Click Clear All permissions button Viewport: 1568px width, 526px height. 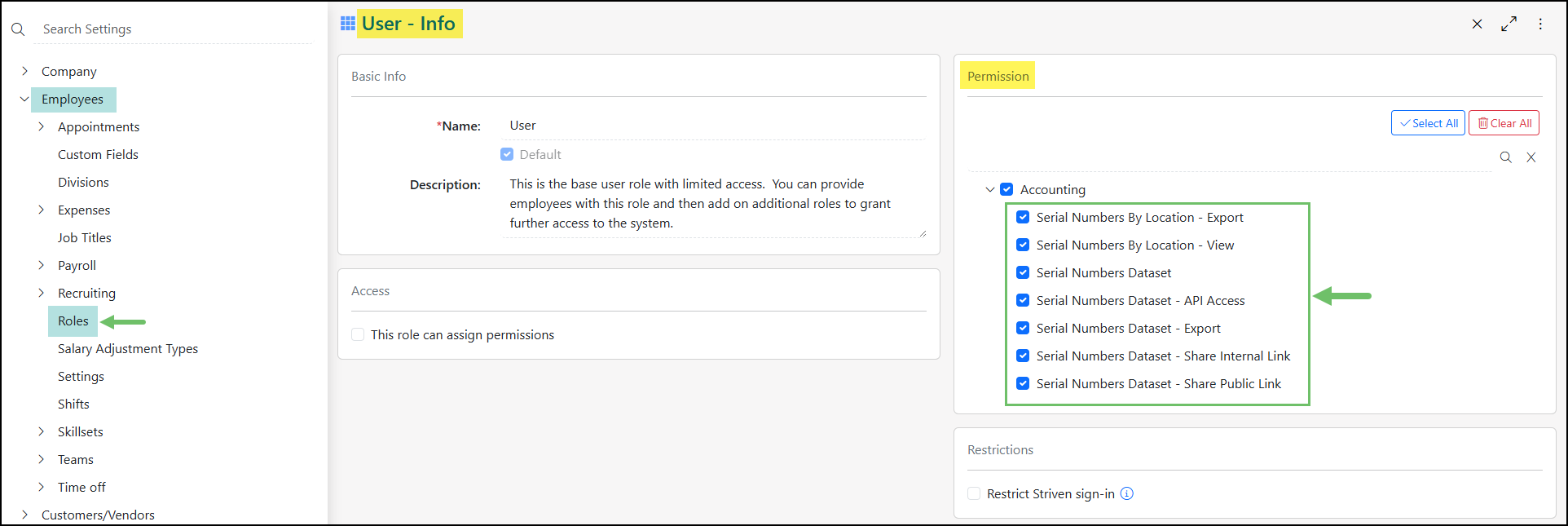[x=1504, y=123]
